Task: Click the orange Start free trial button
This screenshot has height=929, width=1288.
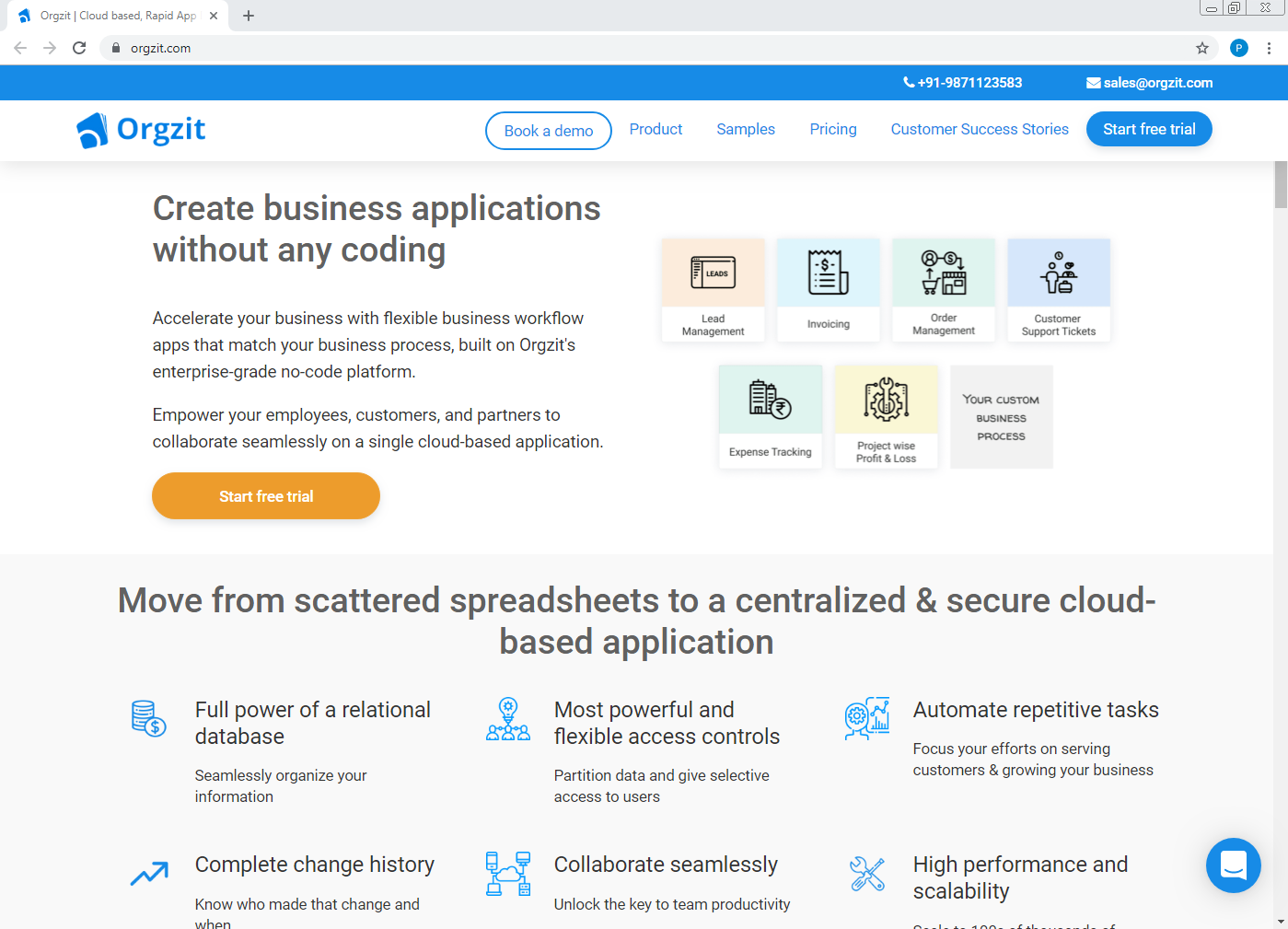Action: pos(266,496)
